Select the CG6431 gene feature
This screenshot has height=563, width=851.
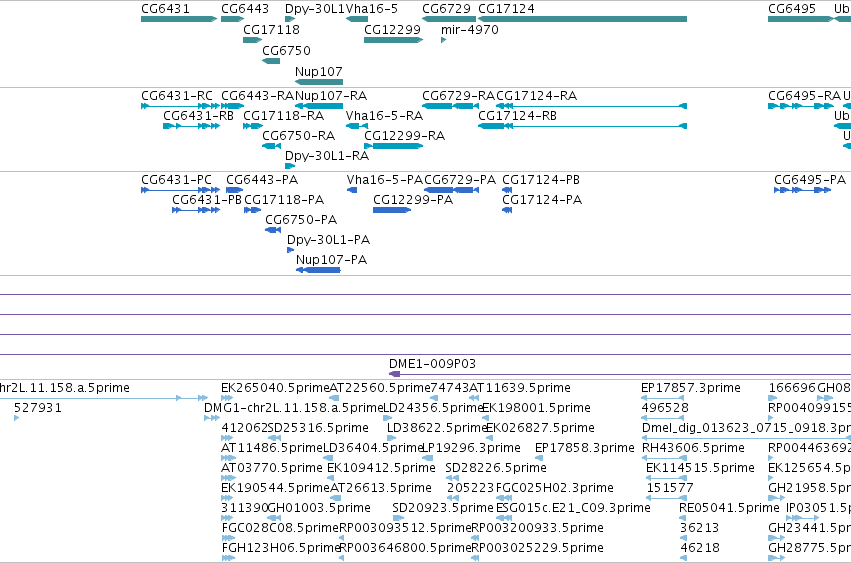179,19
